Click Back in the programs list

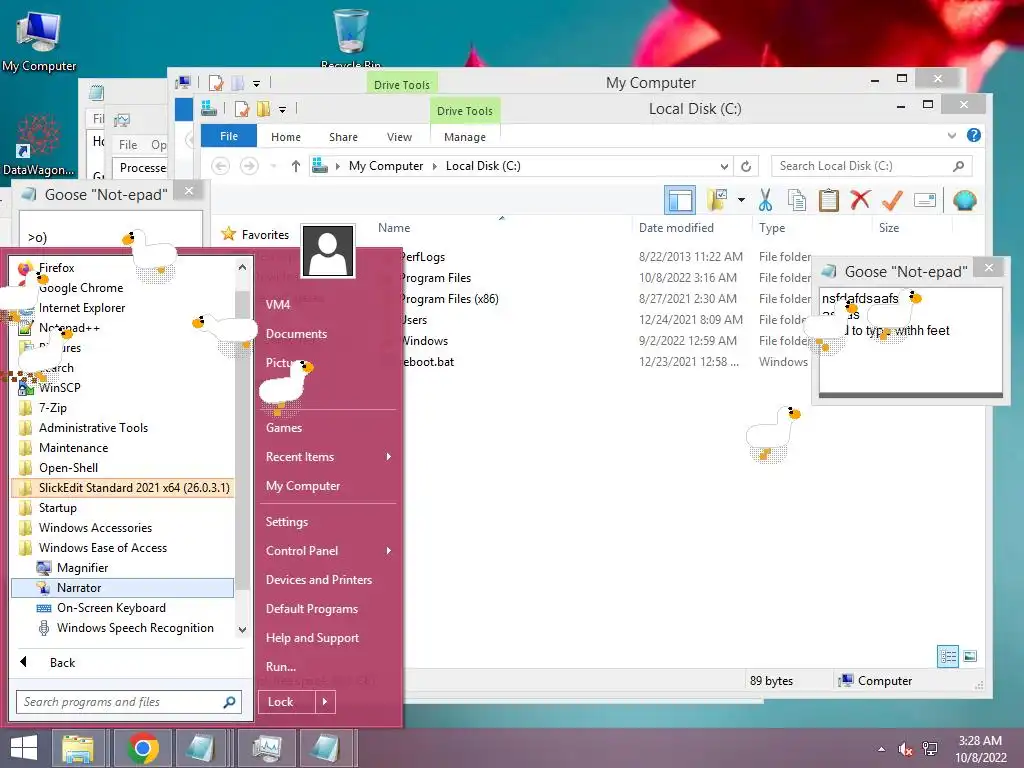(62, 663)
